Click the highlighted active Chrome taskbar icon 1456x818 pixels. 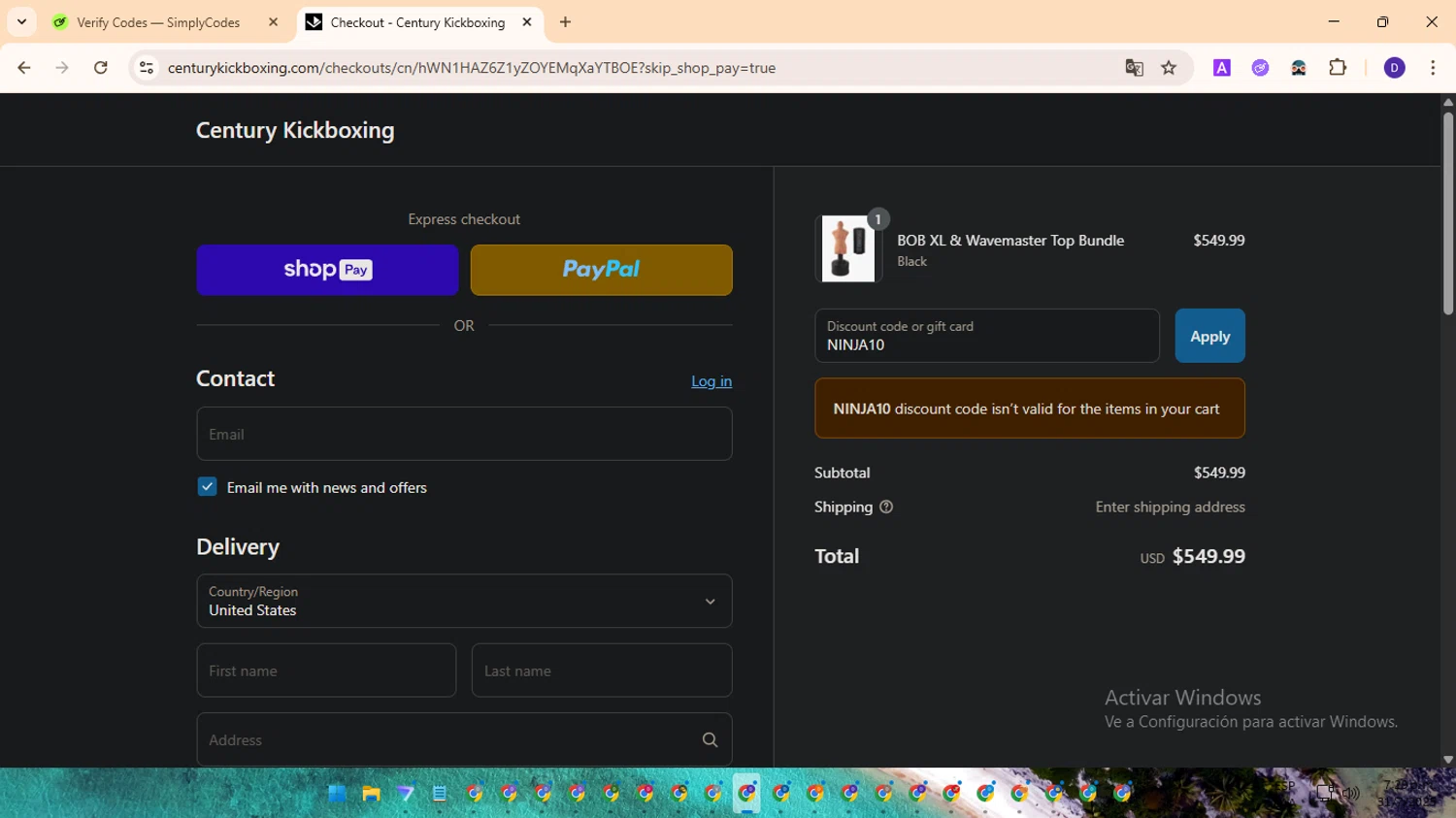[x=746, y=794]
